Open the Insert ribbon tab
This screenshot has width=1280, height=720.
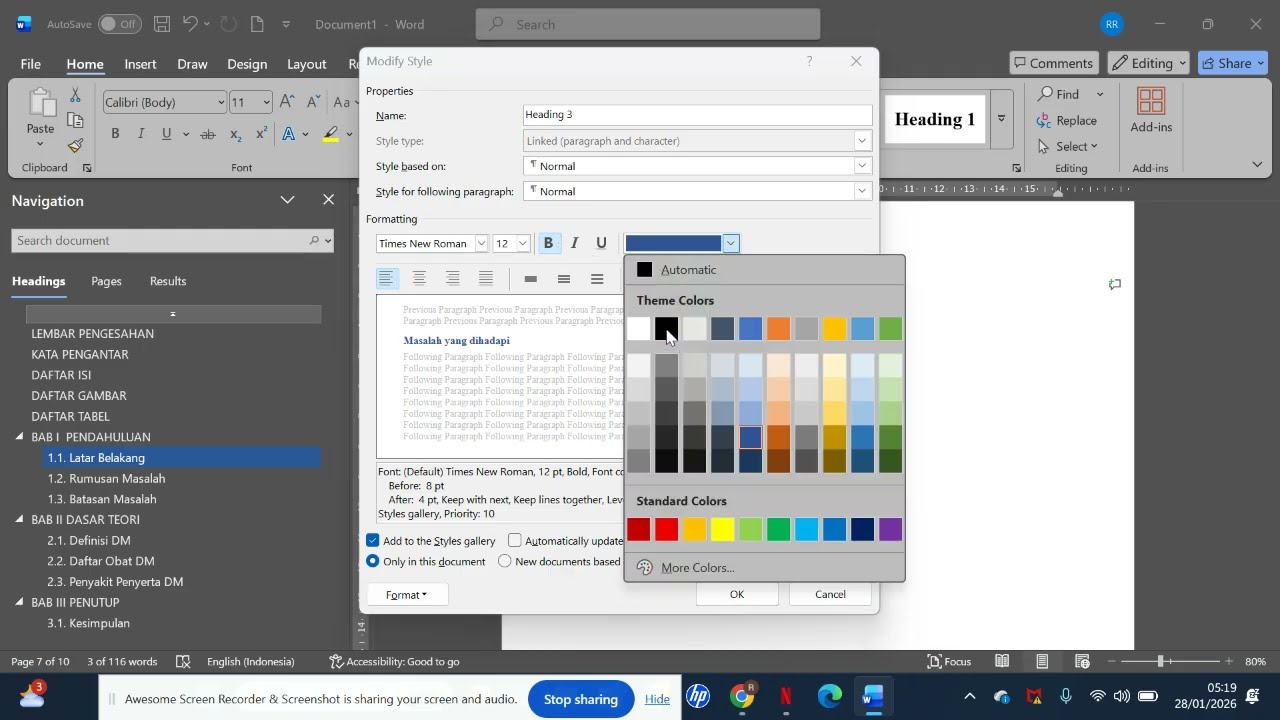pos(140,64)
